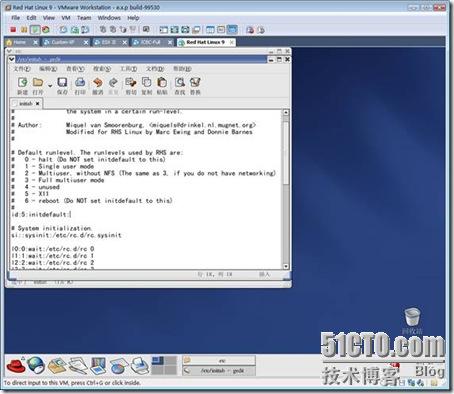Launch the printer panel icon
Image resolution: width=454 pixels, height=394 pixels.
pyautogui.click(x=139, y=365)
